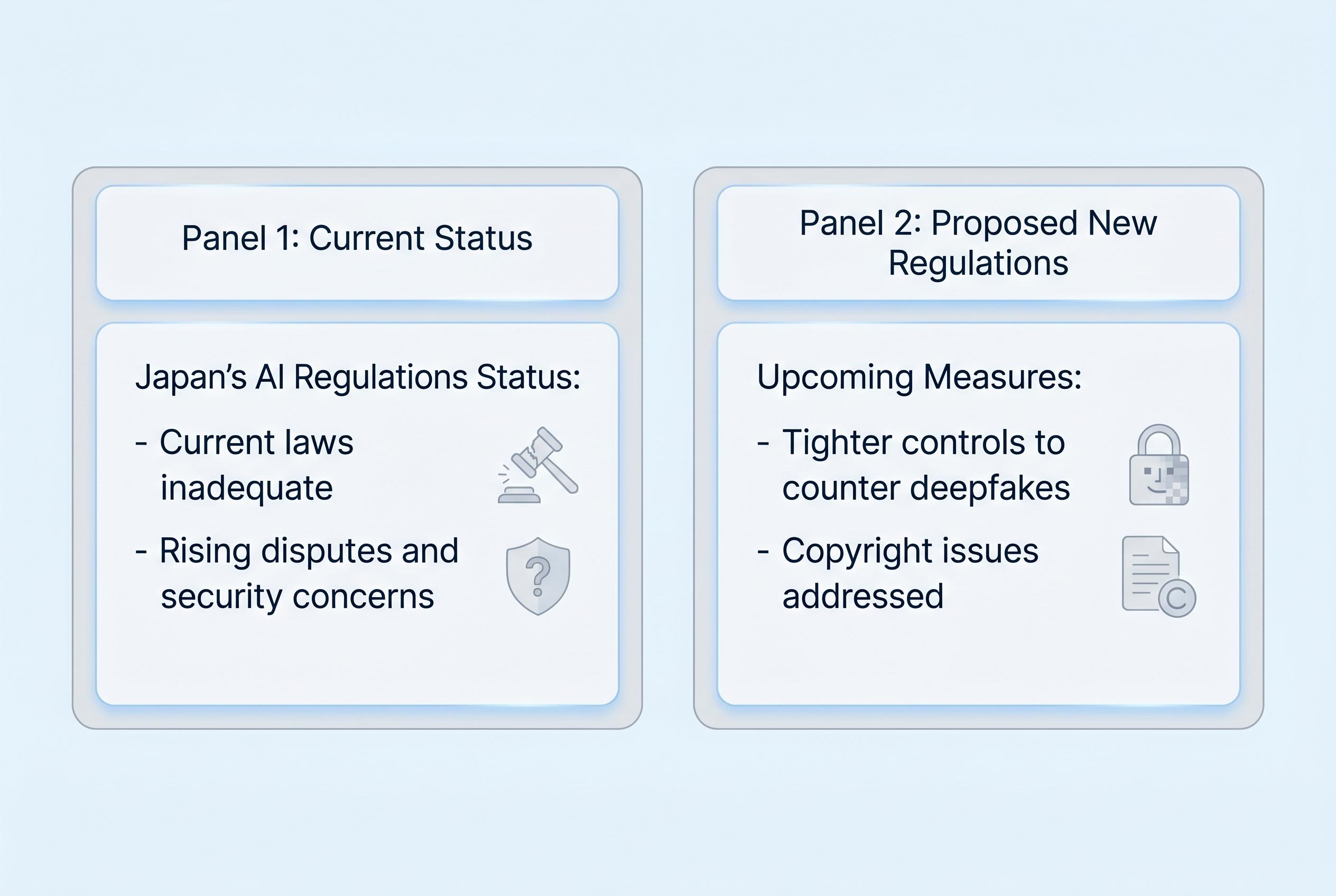Click the dash before 'Copyright issues'
The height and width of the screenshot is (896, 1336).
pos(763,552)
